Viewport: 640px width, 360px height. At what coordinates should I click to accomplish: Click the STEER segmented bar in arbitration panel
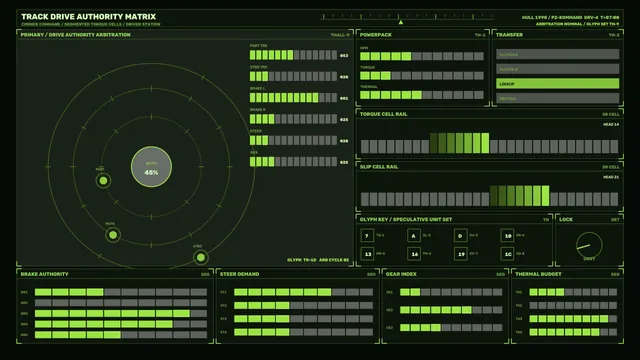pos(293,140)
